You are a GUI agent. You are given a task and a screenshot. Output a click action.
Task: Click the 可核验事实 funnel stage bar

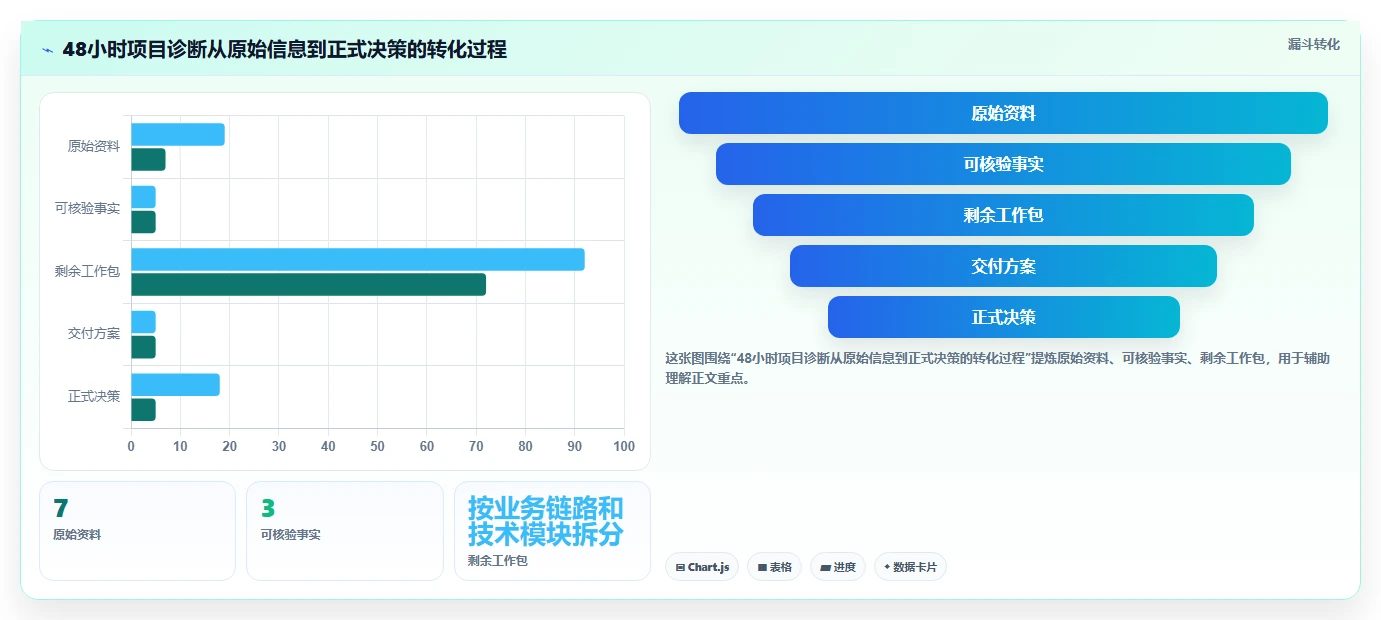[1003, 164]
